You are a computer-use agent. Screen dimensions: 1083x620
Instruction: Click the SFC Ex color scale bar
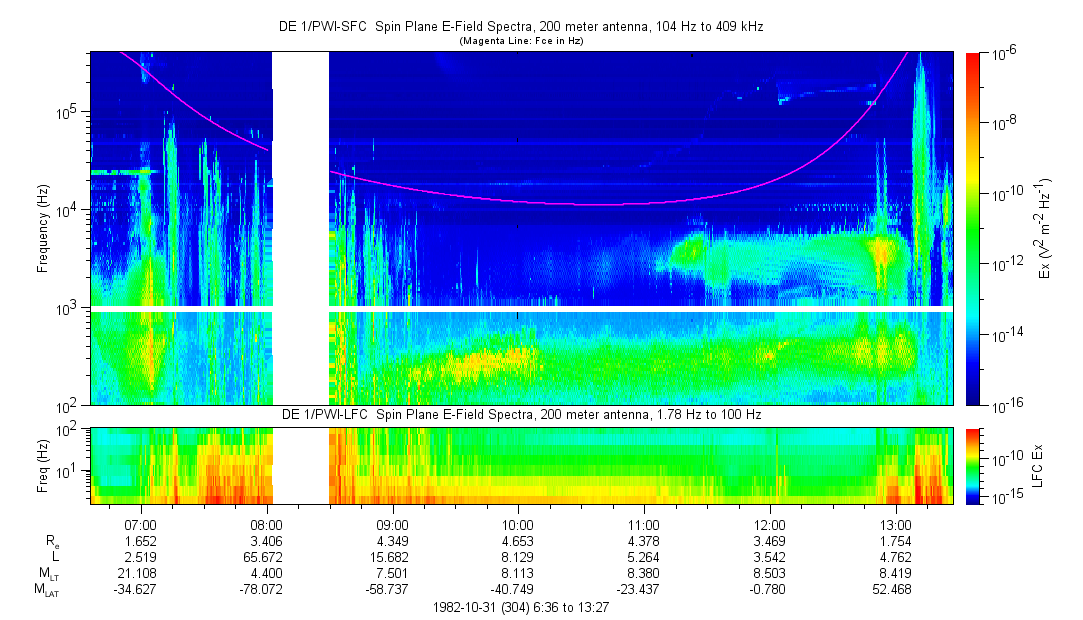pos(972,229)
